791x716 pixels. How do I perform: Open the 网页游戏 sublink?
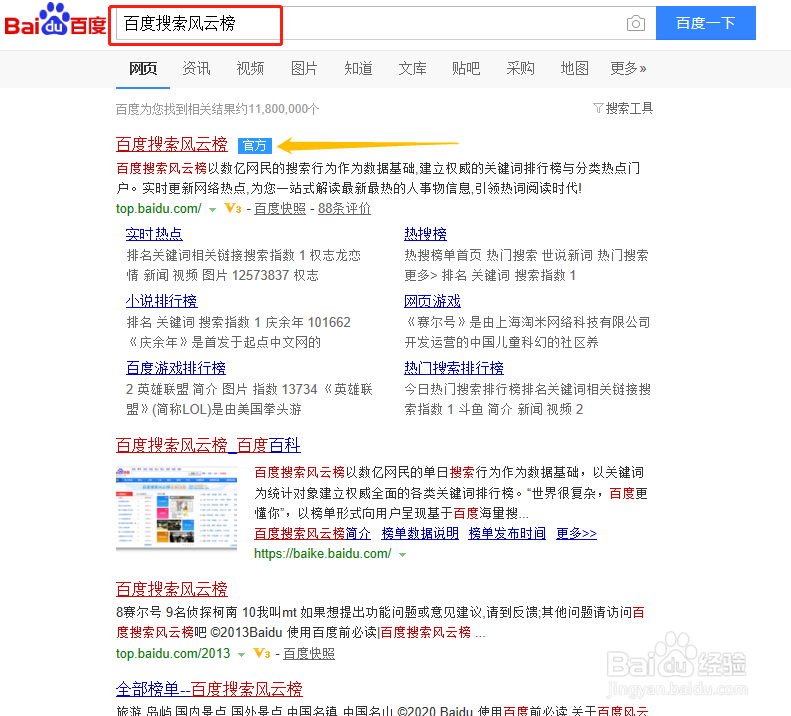pyautogui.click(x=432, y=301)
